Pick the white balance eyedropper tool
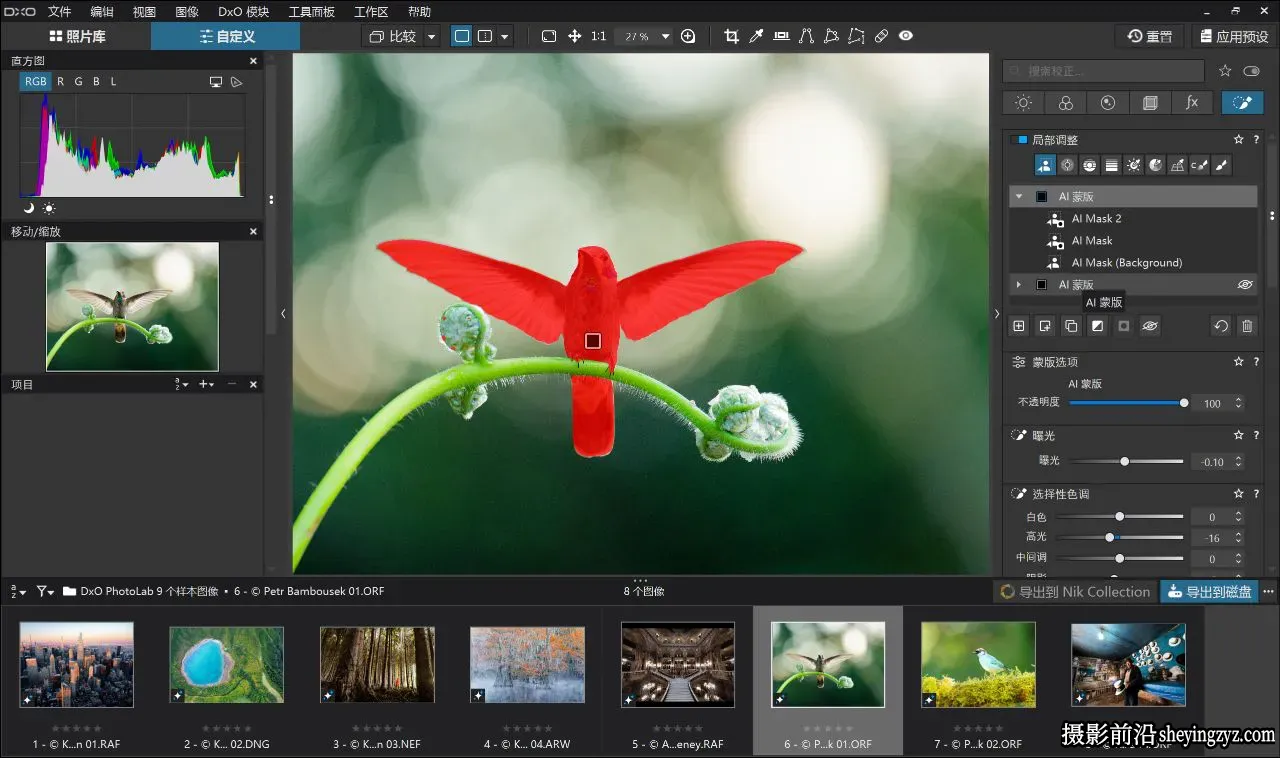 (757, 36)
